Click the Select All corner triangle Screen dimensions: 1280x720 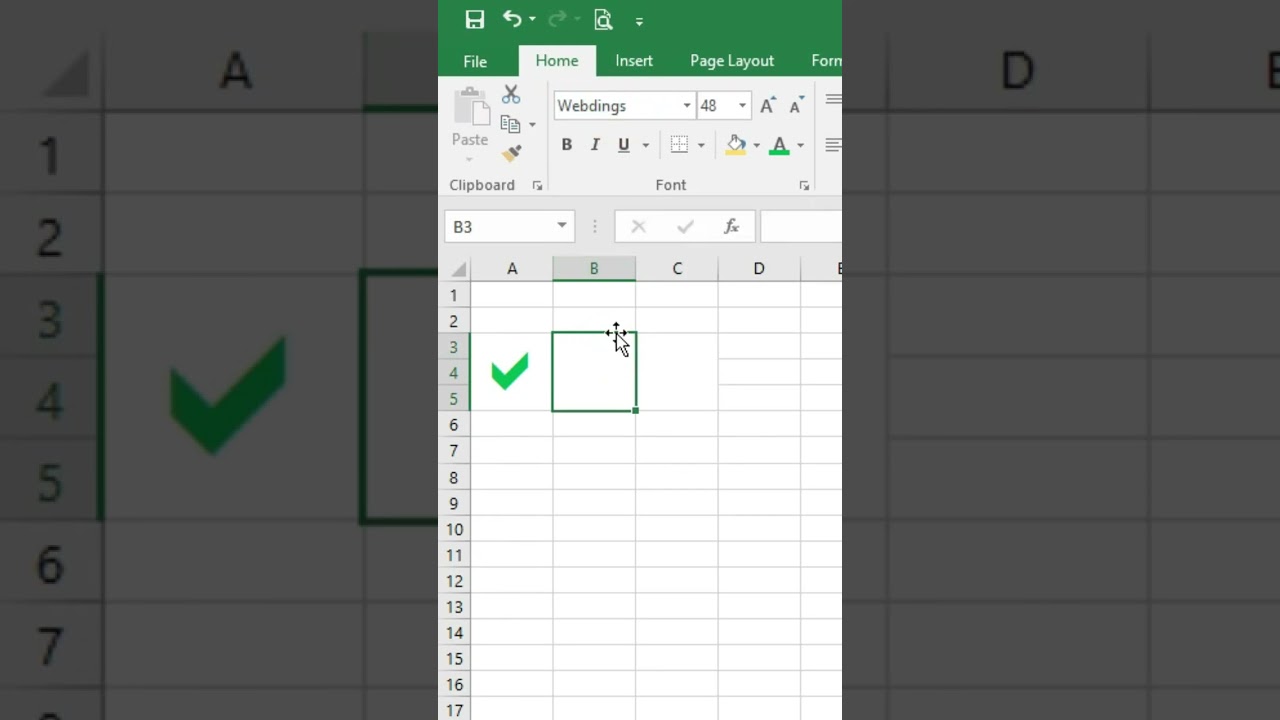coord(457,269)
